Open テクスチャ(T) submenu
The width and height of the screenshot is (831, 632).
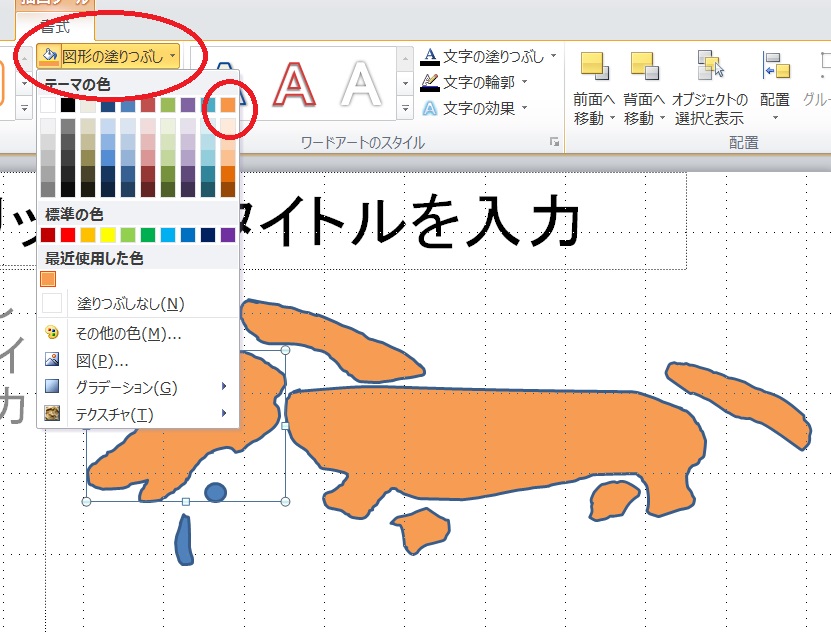coord(138,414)
